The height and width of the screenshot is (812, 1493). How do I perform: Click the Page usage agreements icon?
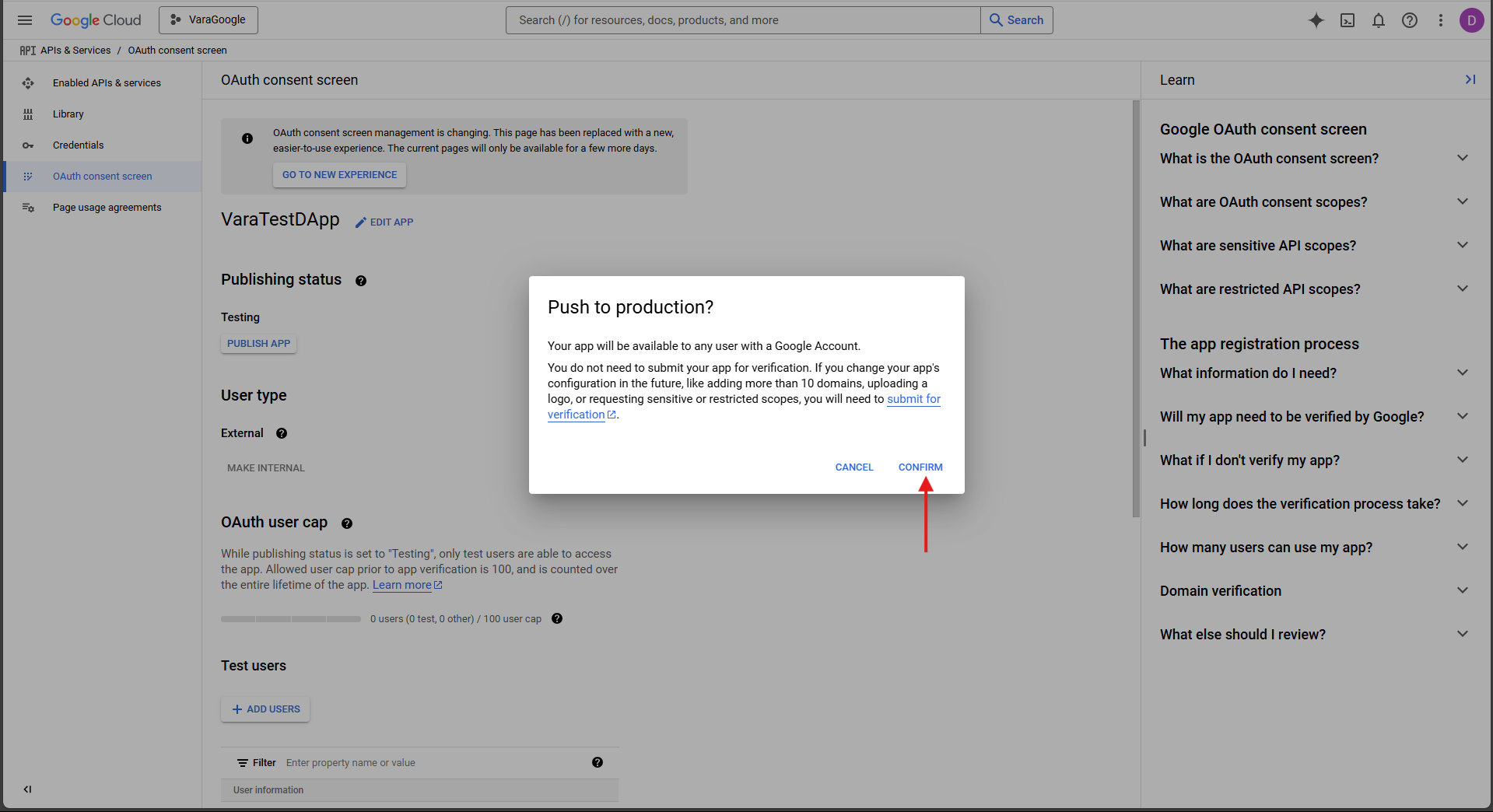(28, 208)
